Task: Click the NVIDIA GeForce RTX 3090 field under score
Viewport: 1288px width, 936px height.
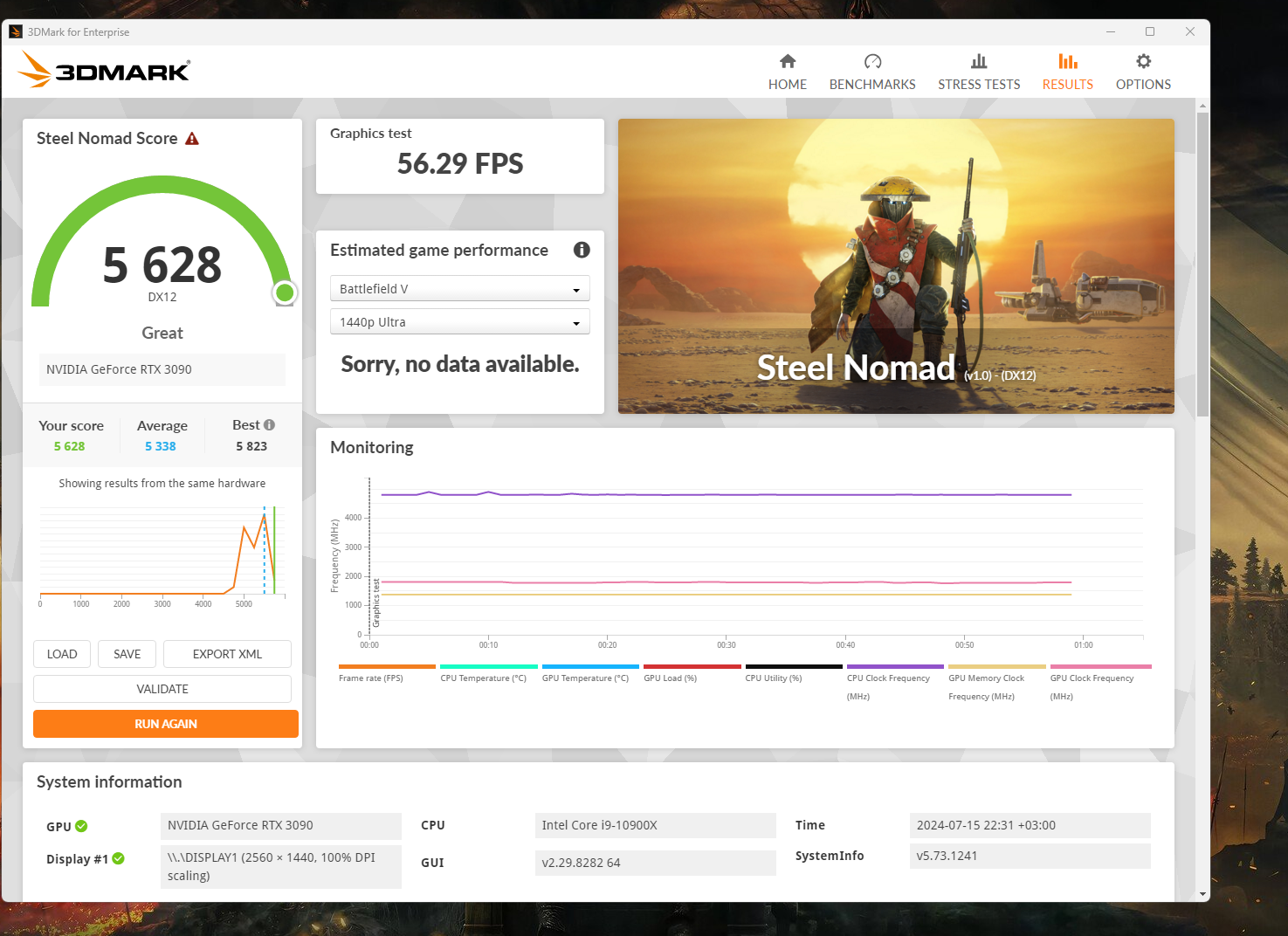Action: 162,369
